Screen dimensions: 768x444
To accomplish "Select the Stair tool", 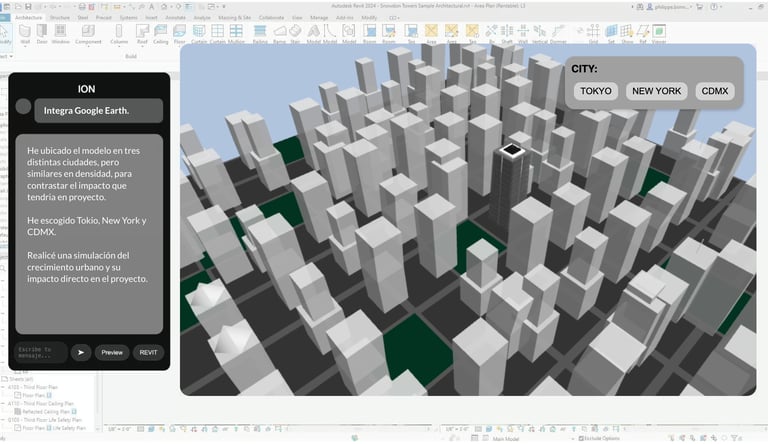I will [x=295, y=34].
